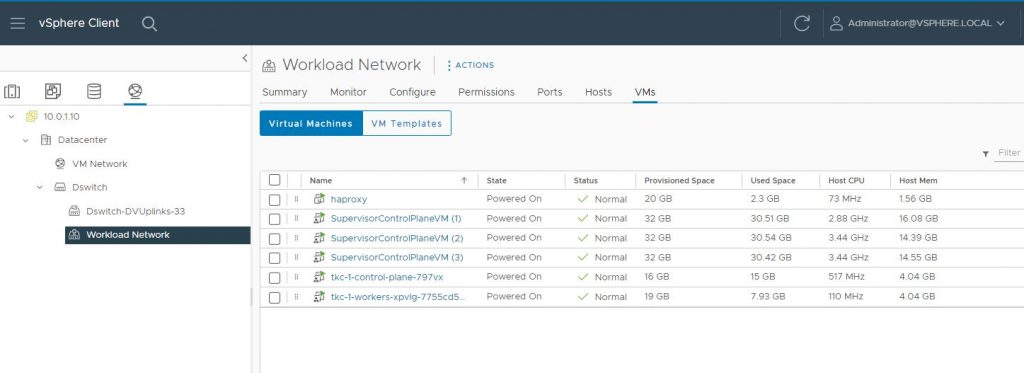Click the drag handle on haproxy row

296,199
